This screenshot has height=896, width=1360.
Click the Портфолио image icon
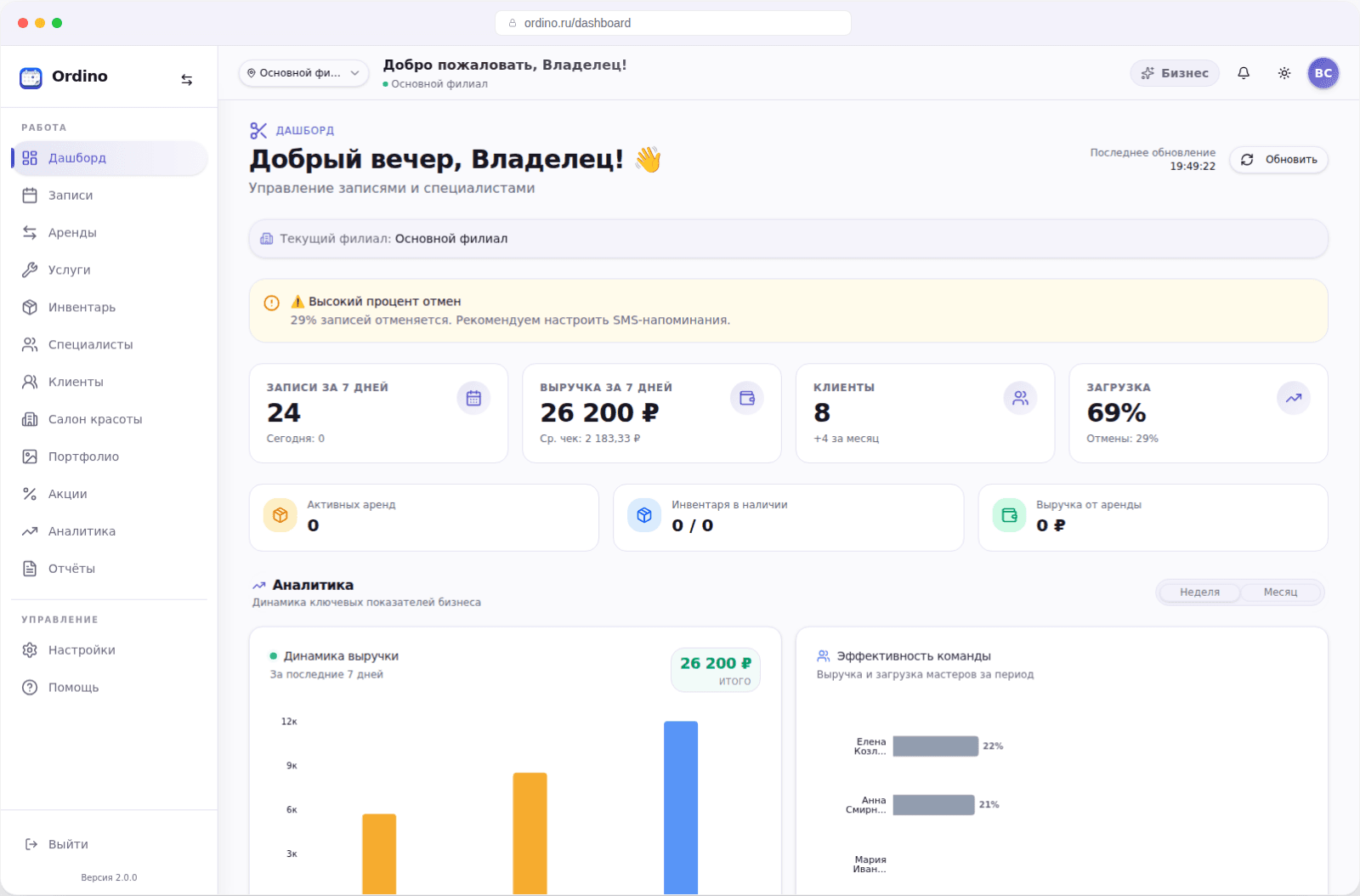pos(30,457)
